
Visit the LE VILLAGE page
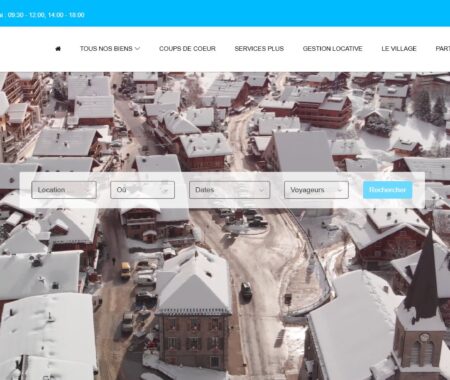pyautogui.click(x=399, y=49)
